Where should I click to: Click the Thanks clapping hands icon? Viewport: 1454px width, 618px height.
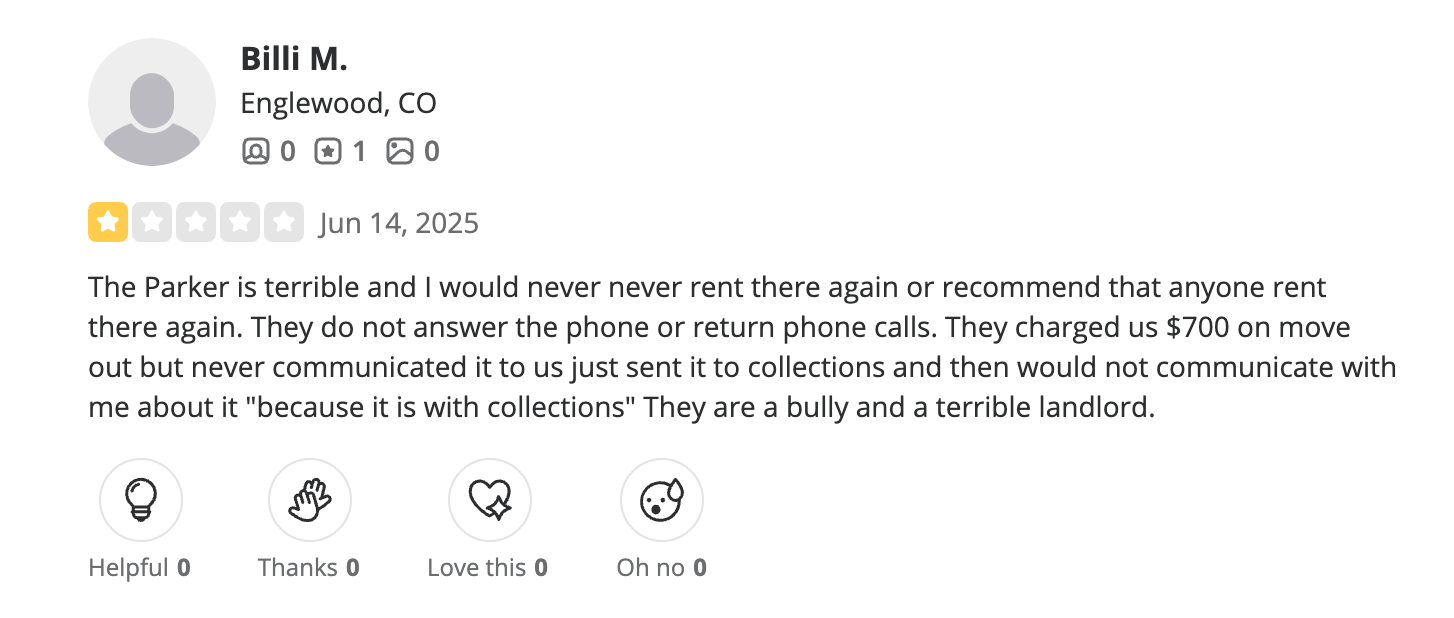tap(309, 499)
